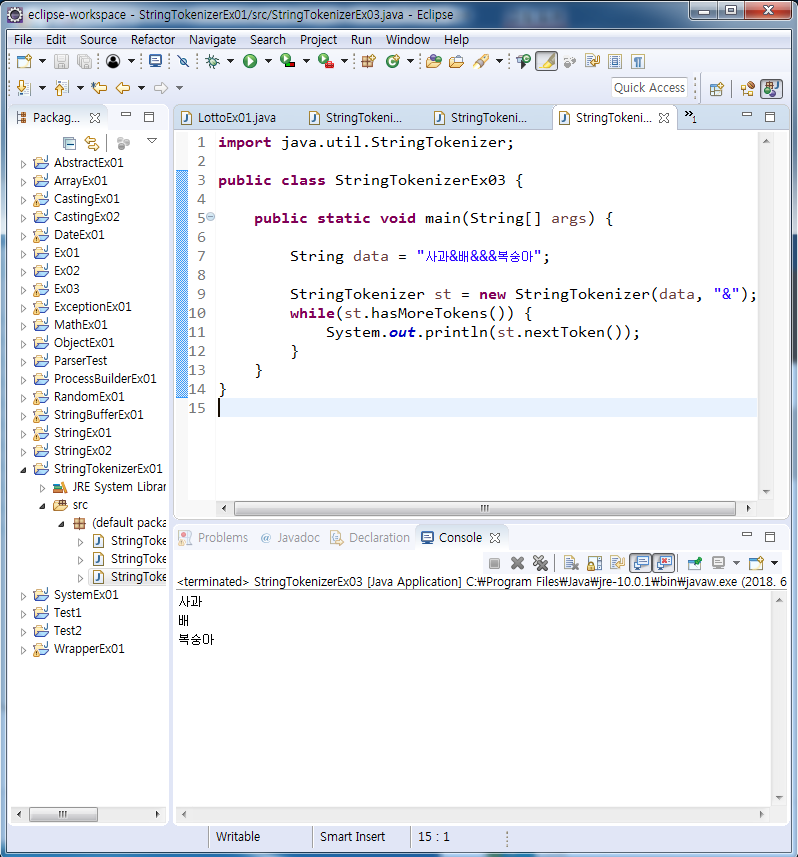Click the Last Edit Location icon

[x=99, y=87]
